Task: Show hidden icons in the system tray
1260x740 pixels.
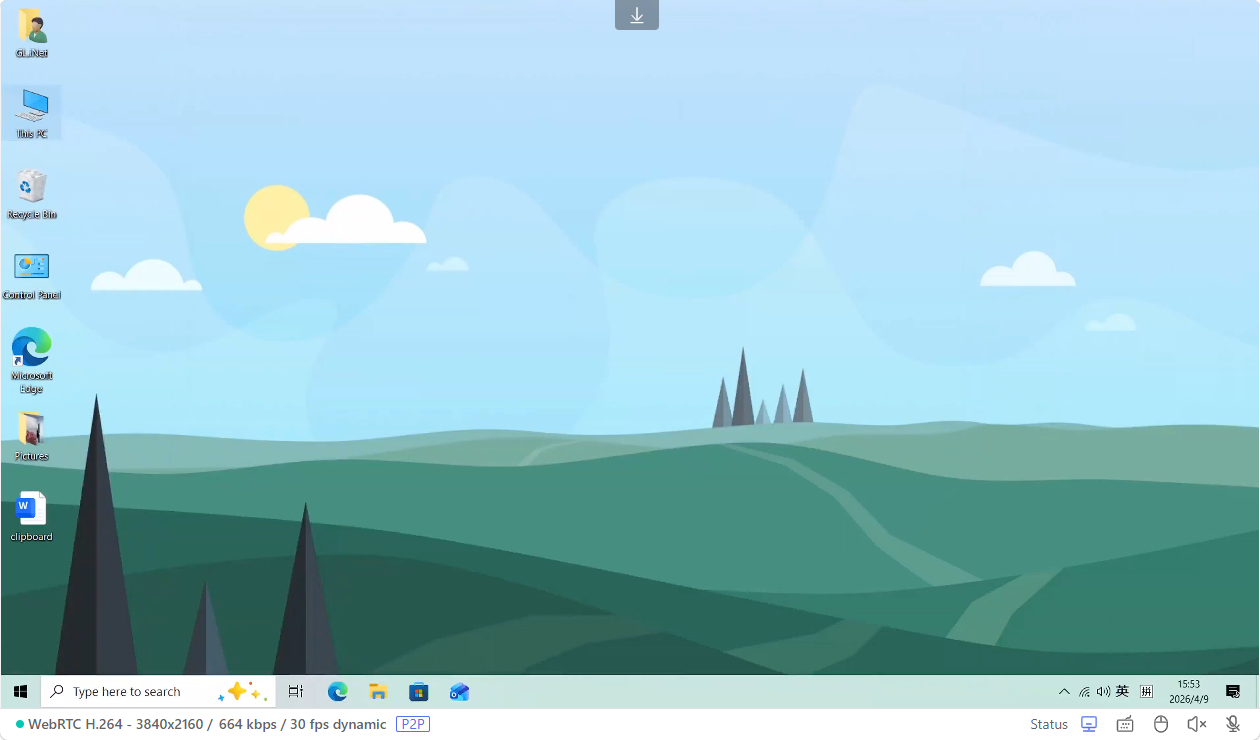Action: pyautogui.click(x=1064, y=692)
